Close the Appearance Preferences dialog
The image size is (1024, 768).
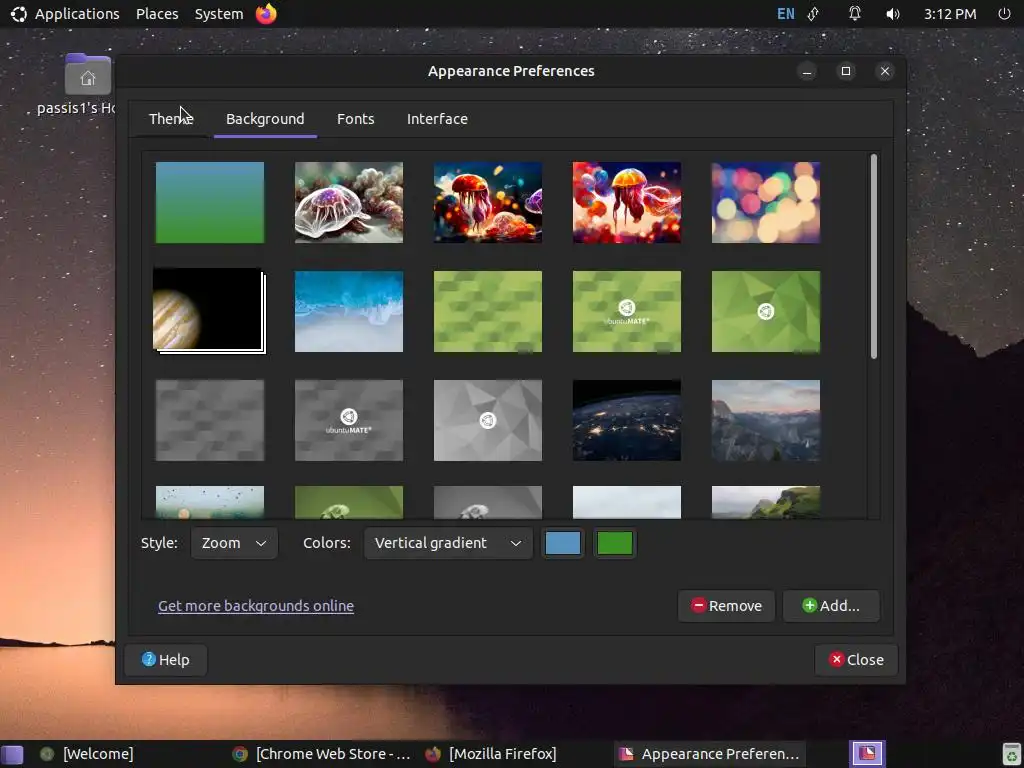tap(856, 660)
